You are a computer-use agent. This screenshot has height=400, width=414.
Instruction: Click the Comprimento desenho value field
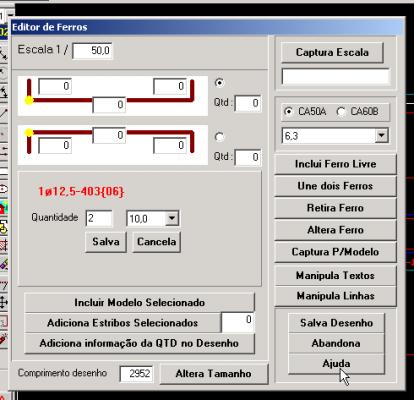[x=137, y=373]
